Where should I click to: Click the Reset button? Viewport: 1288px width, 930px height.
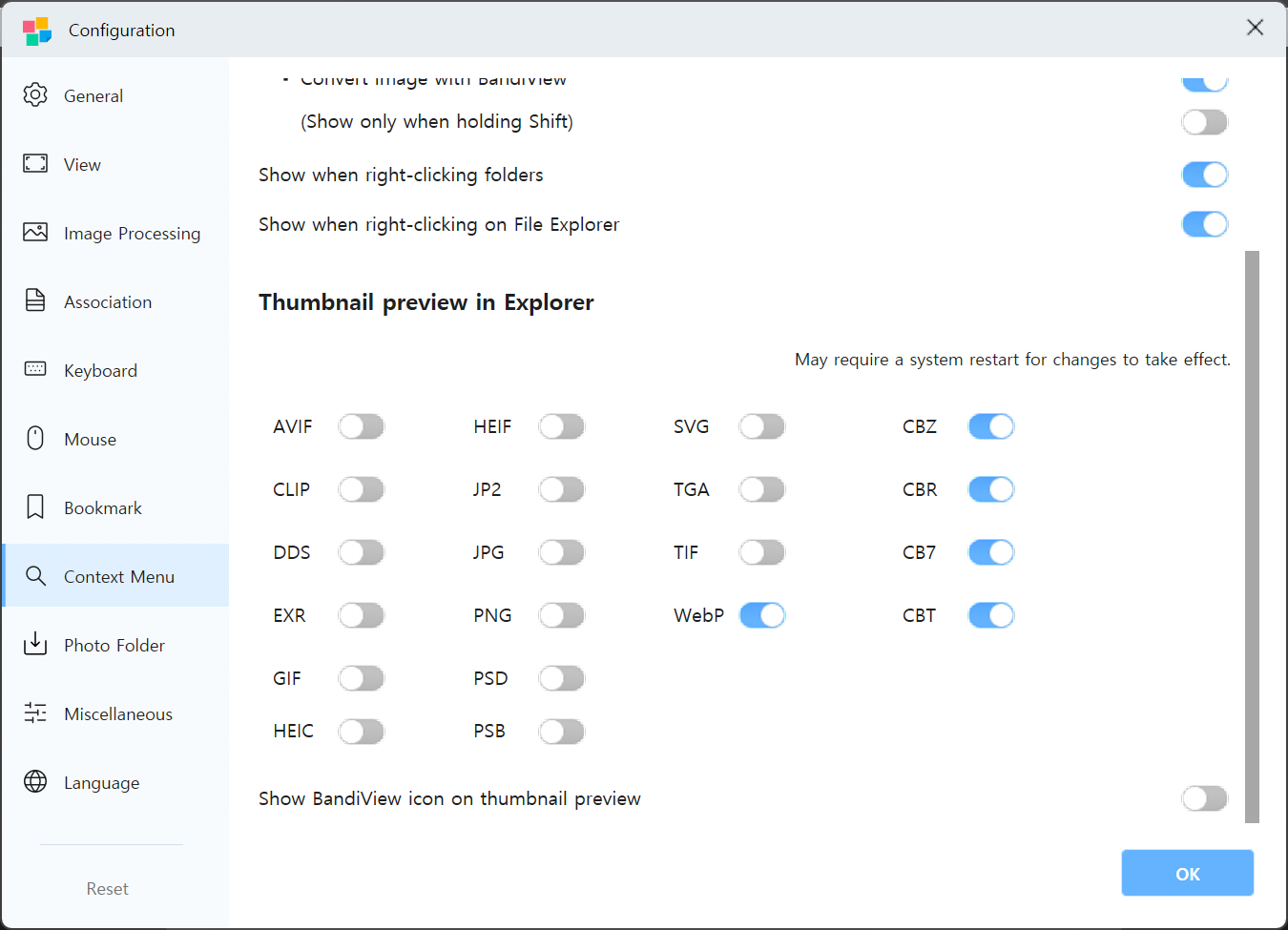[107, 888]
